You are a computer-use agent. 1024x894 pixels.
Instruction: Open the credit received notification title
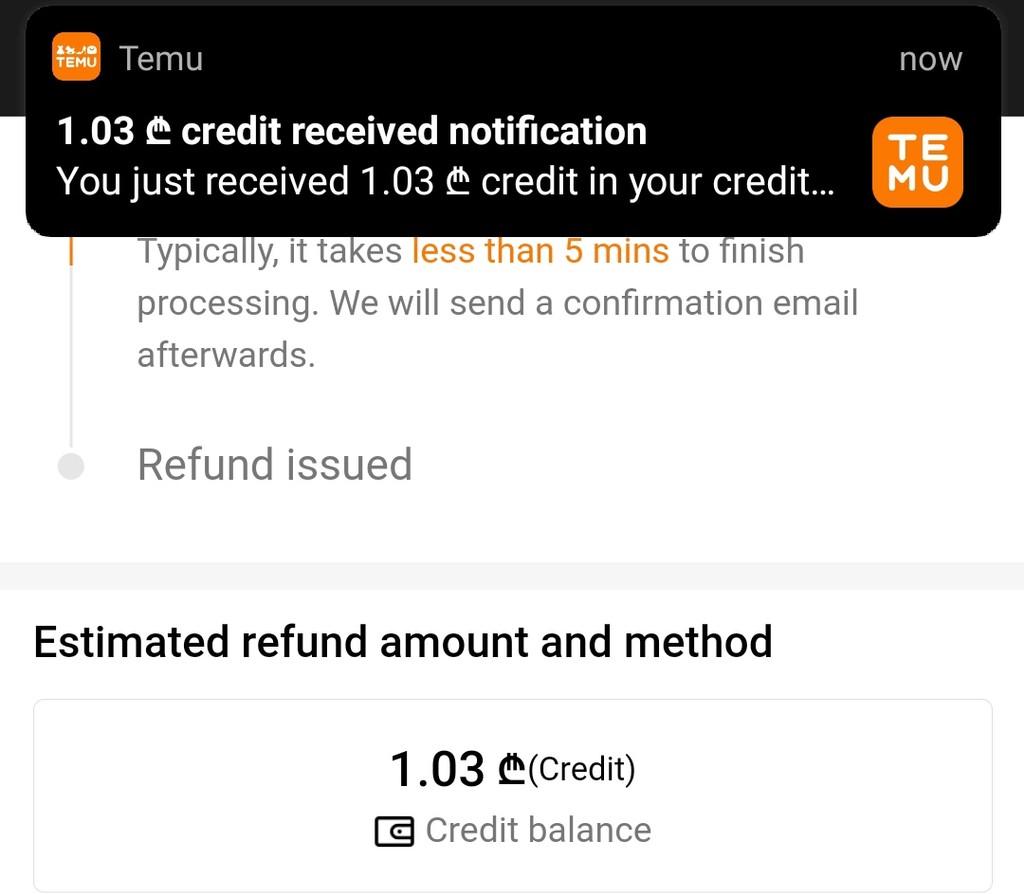(x=352, y=131)
